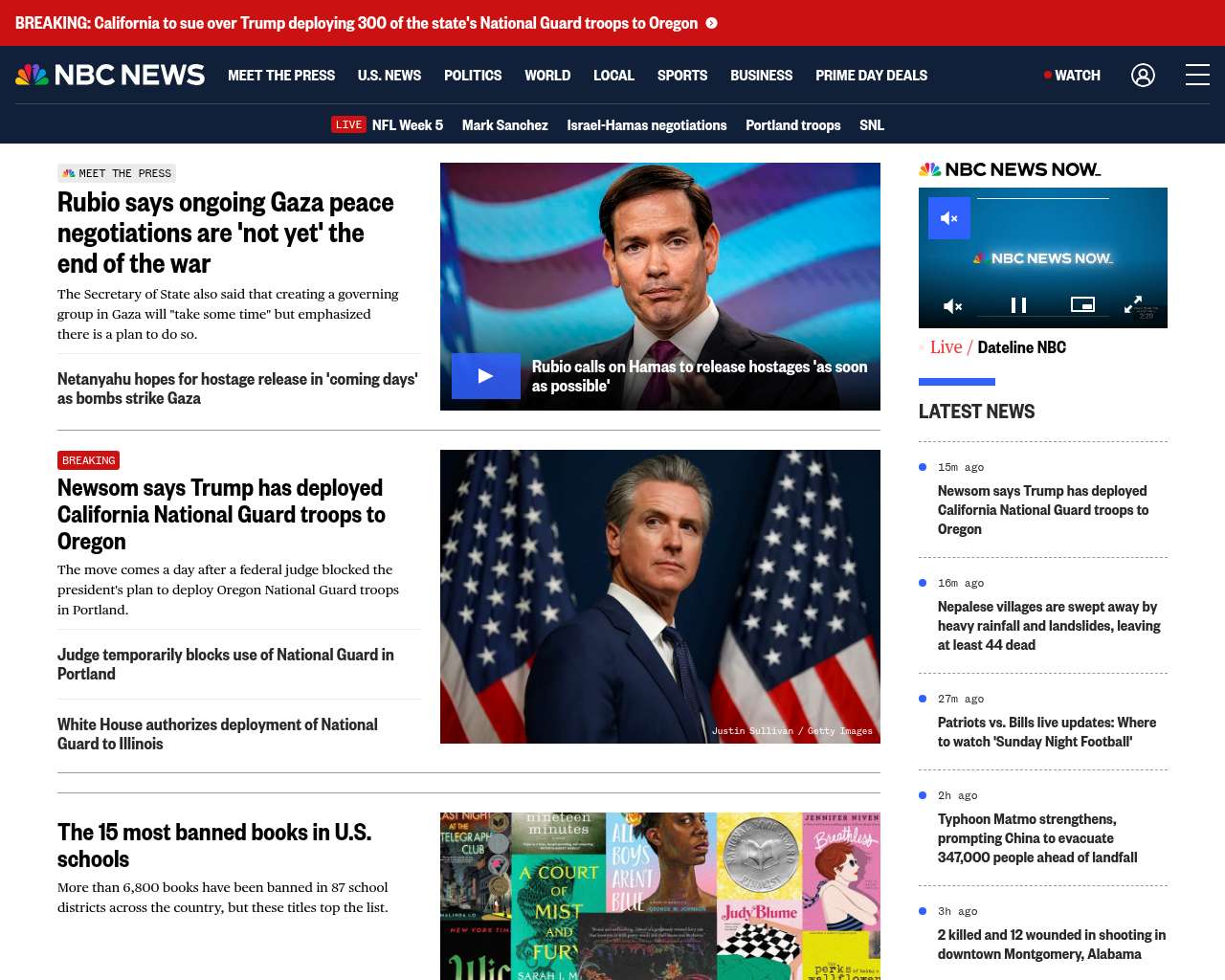
Task: Expand the live player to fullscreen
Action: 1133,305
